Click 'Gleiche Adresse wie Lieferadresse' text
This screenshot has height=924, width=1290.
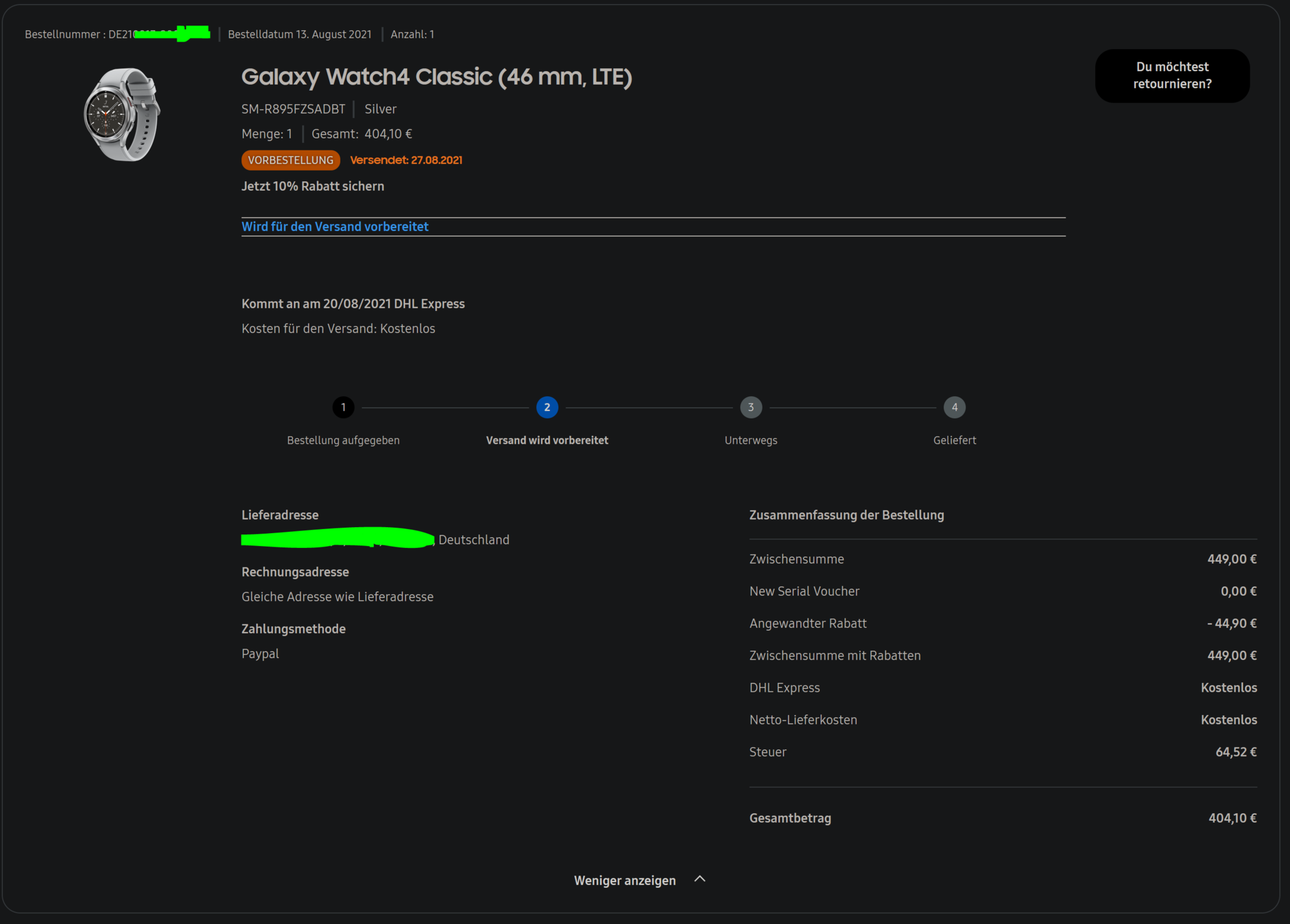coord(338,596)
